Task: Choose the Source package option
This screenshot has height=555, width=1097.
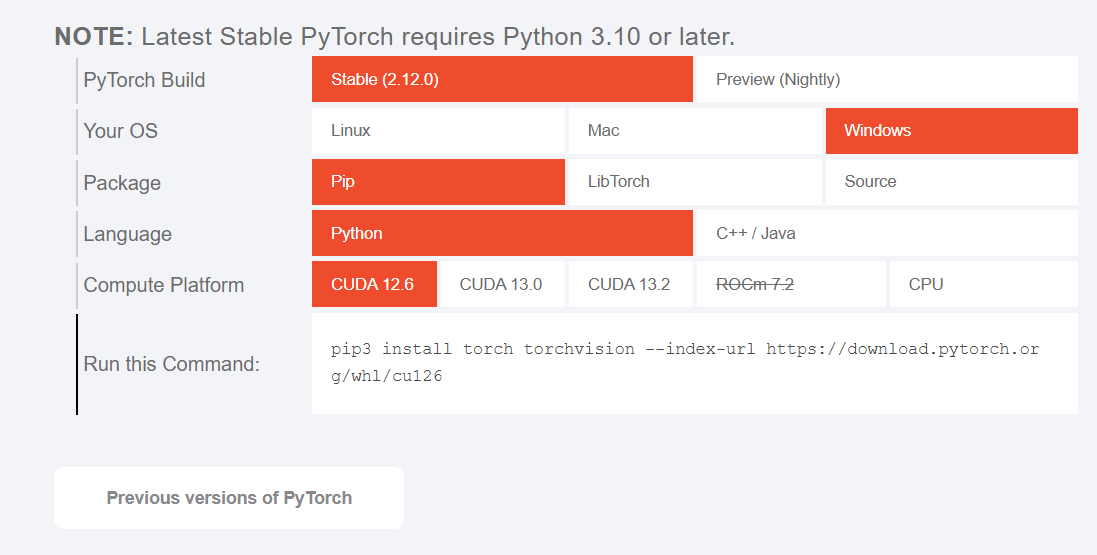Action: coord(951,182)
